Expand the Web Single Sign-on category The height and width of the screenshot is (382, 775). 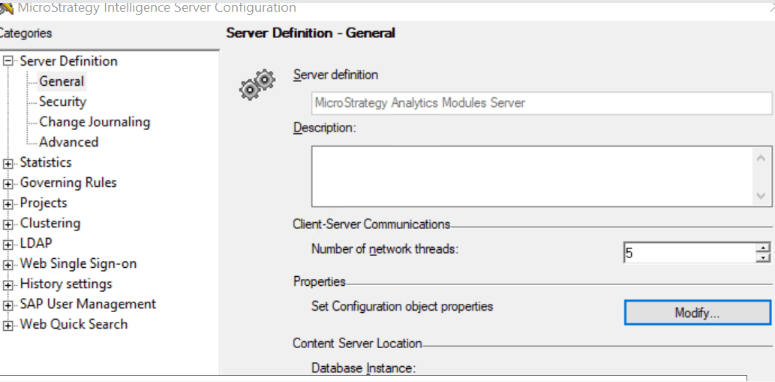[x=8, y=265]
